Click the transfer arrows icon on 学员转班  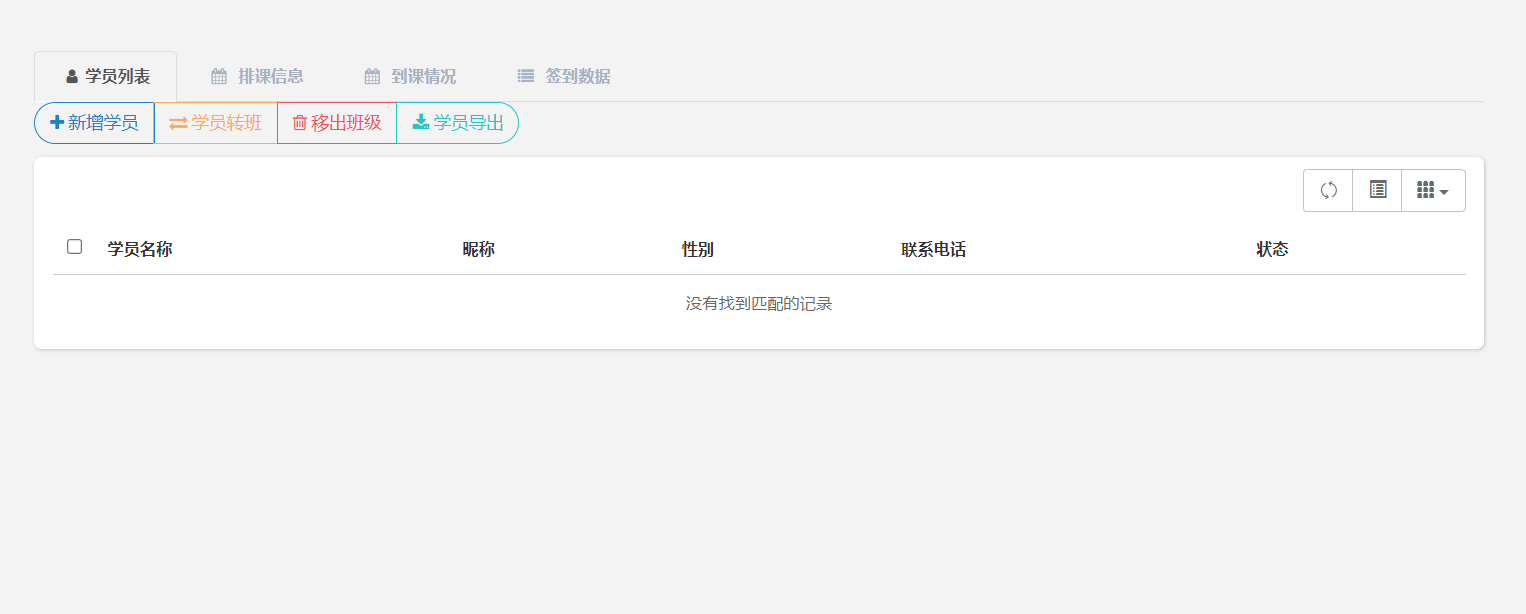coord(178,123)
